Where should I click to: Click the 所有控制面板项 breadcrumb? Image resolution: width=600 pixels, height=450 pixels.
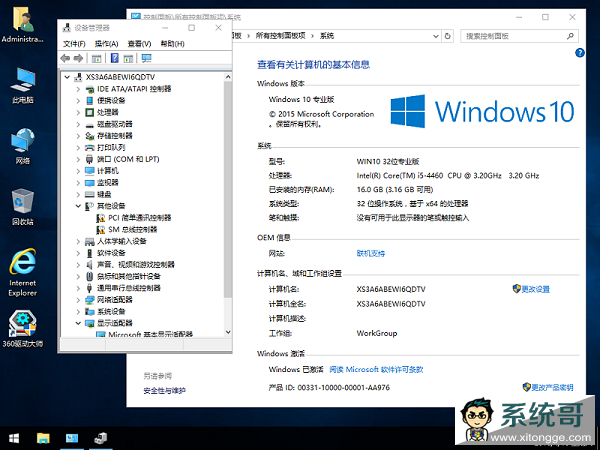[280, 36]
